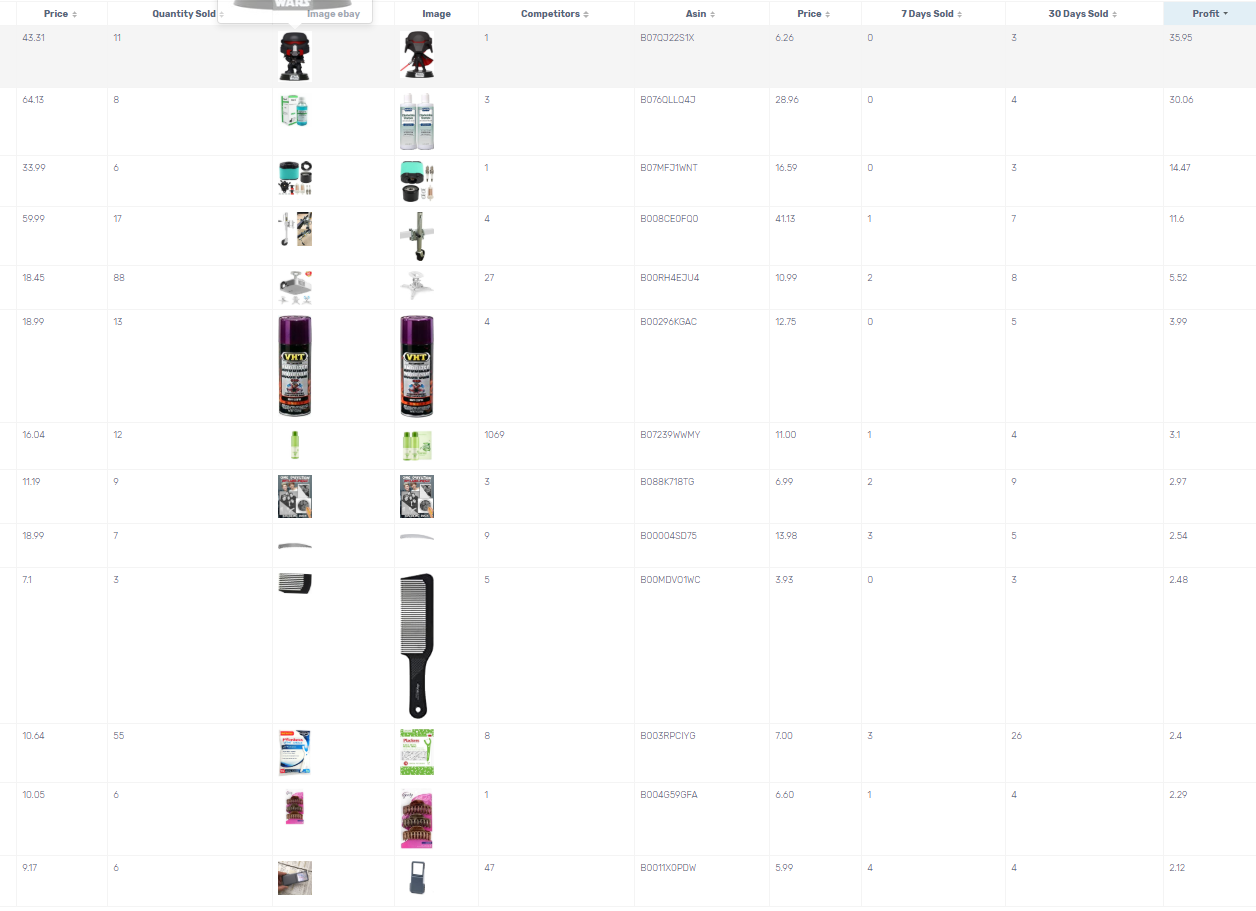Select the Quantity Sold column header

tap(183, 14)
